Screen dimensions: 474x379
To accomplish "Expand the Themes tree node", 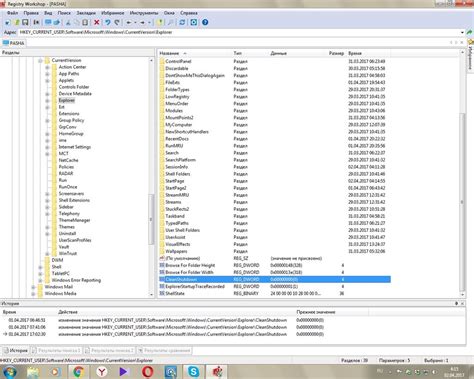I will (47, 227).
